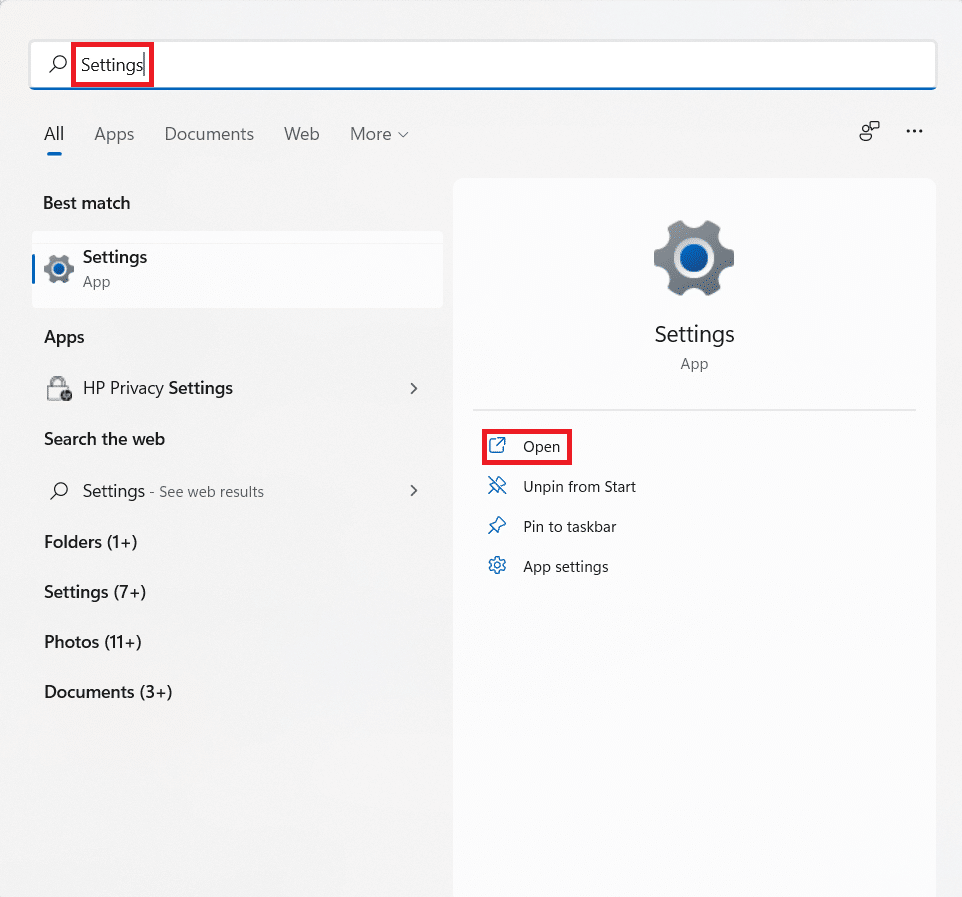The image size is (962, 897).
Task: Click the chevron next to HP Privacy Settings
Action: click(x=413, y=388)
